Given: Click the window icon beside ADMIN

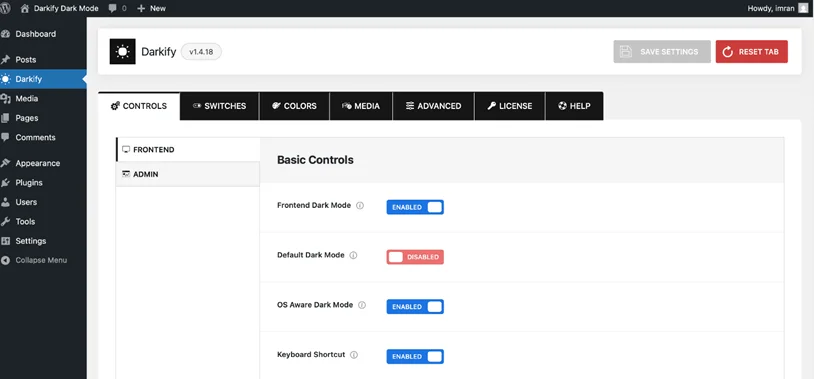Looking at the screenshot, I should 126,174.
